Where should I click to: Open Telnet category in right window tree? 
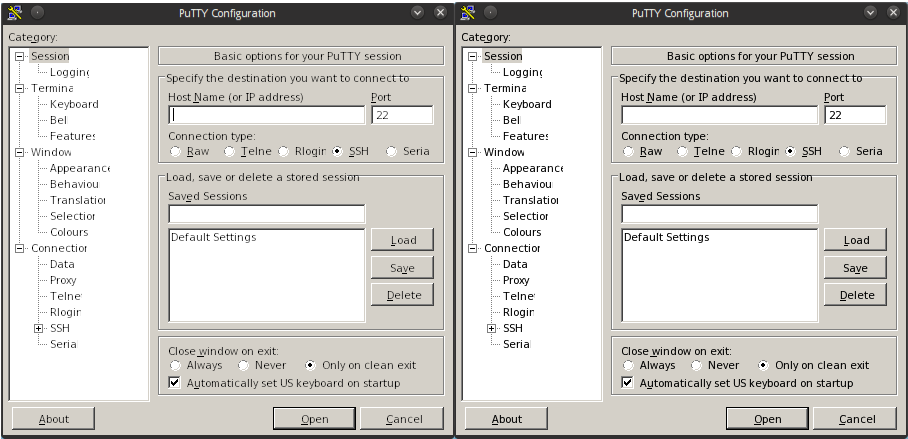[518, 296]
